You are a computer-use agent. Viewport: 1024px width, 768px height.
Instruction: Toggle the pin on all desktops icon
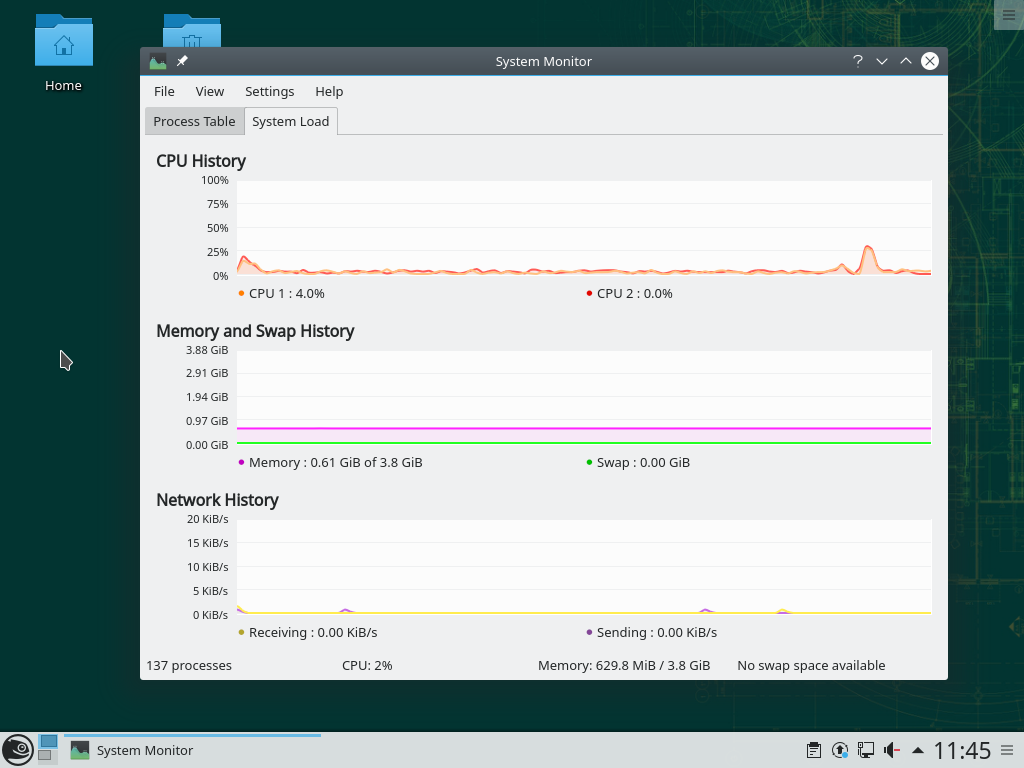coord(182,61)
